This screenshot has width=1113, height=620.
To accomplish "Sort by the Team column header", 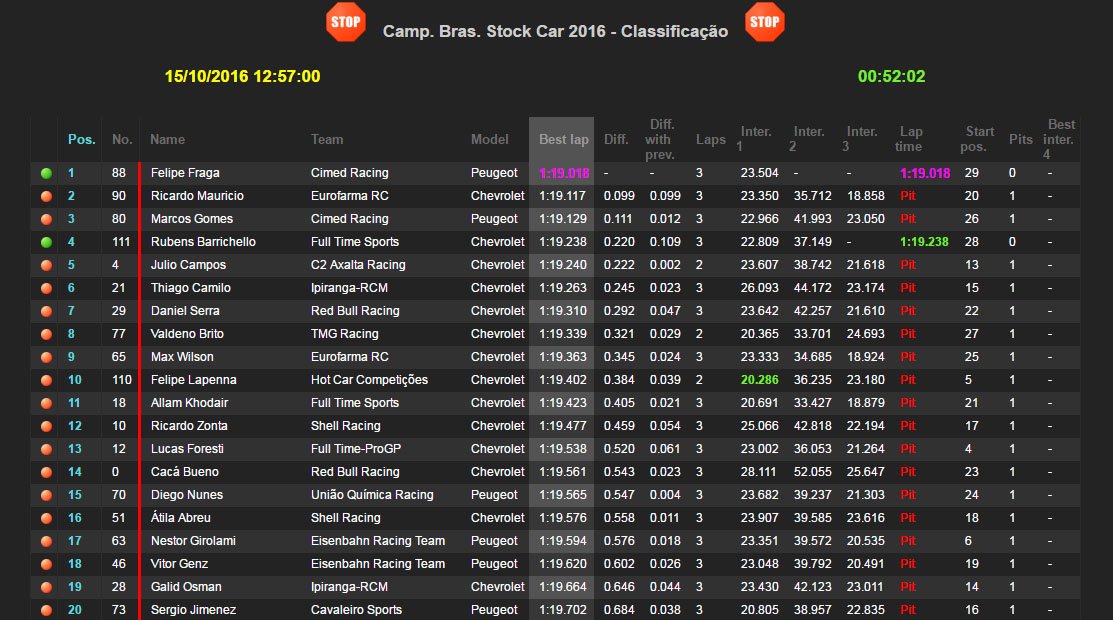I will point(327,139).
